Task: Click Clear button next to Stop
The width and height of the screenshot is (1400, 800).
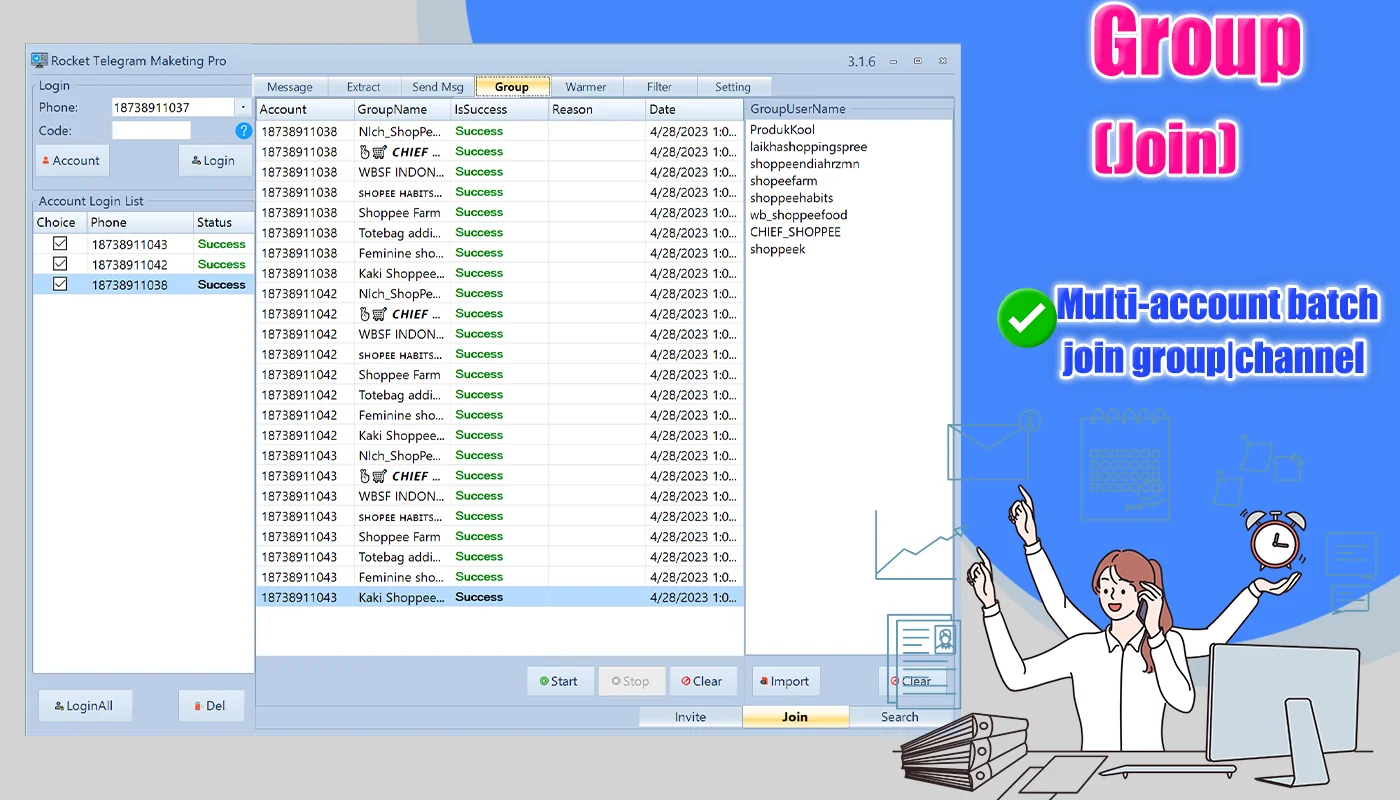Action: tap(703, 681)
